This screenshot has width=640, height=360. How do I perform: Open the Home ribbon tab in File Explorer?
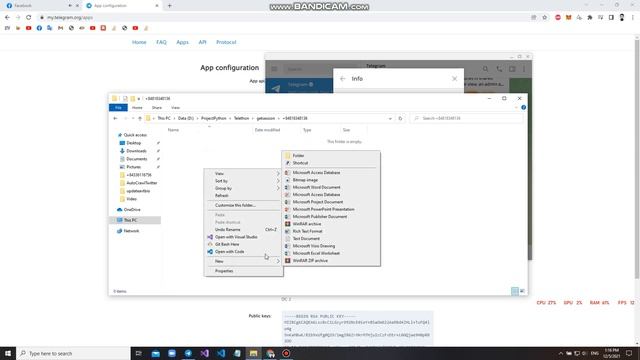point(137,108)
